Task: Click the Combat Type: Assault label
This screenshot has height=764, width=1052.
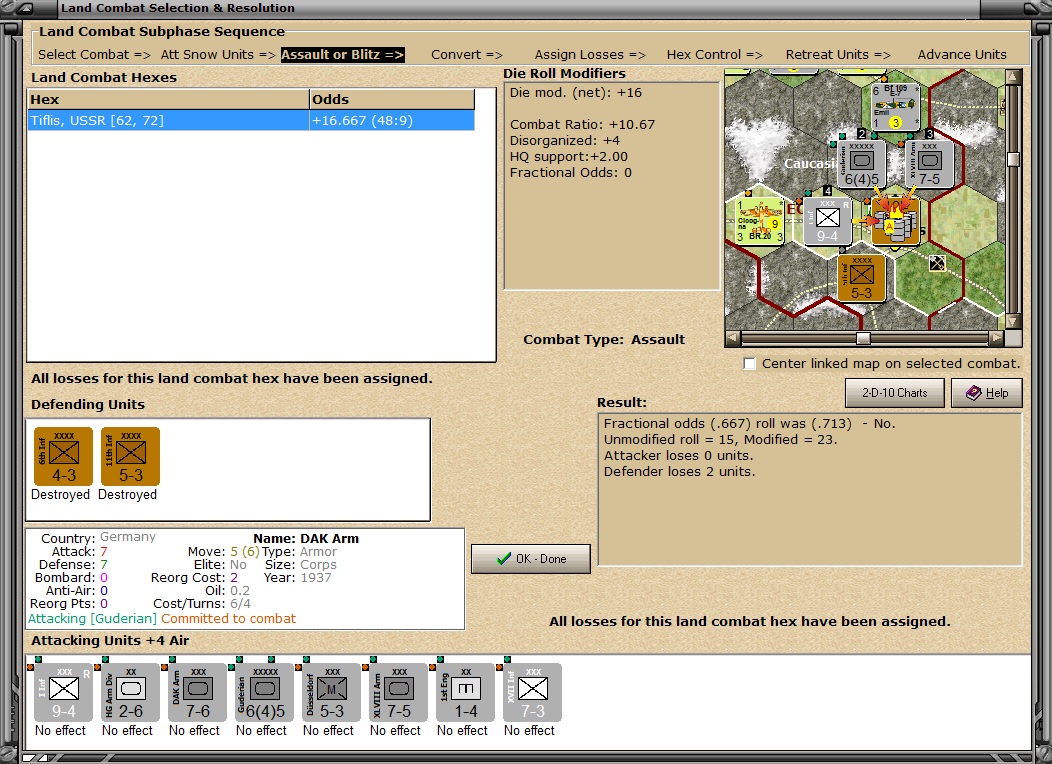Action: tap(604, 339)
